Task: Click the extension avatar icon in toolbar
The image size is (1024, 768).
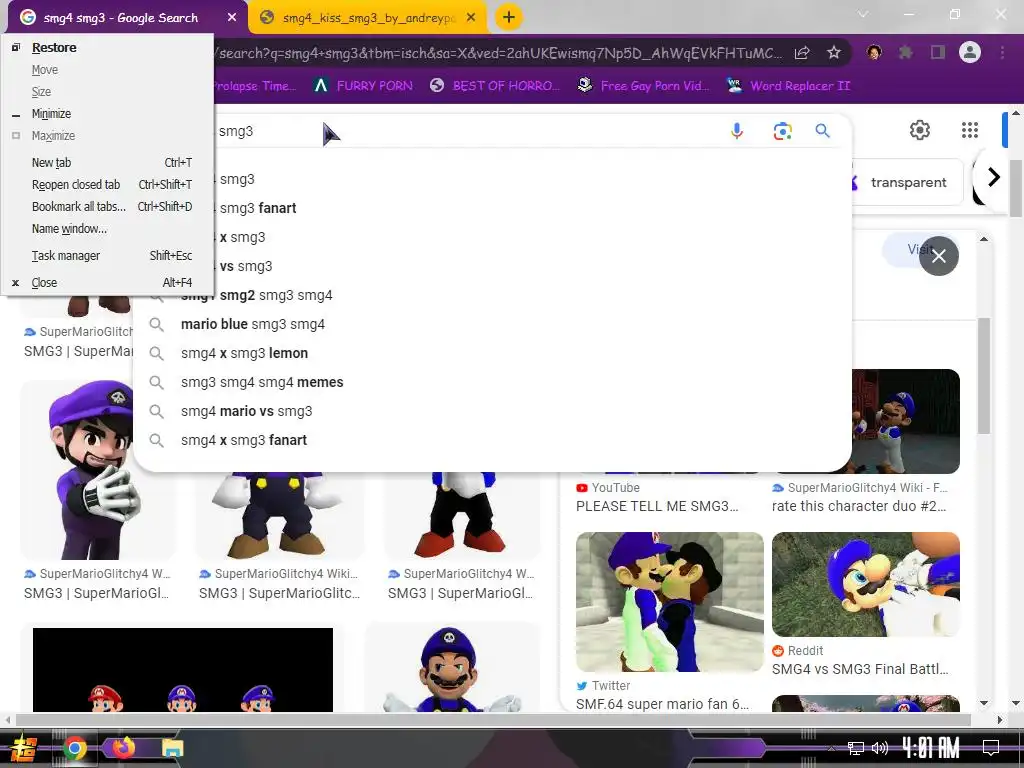Action: click(x=874, y=52)
